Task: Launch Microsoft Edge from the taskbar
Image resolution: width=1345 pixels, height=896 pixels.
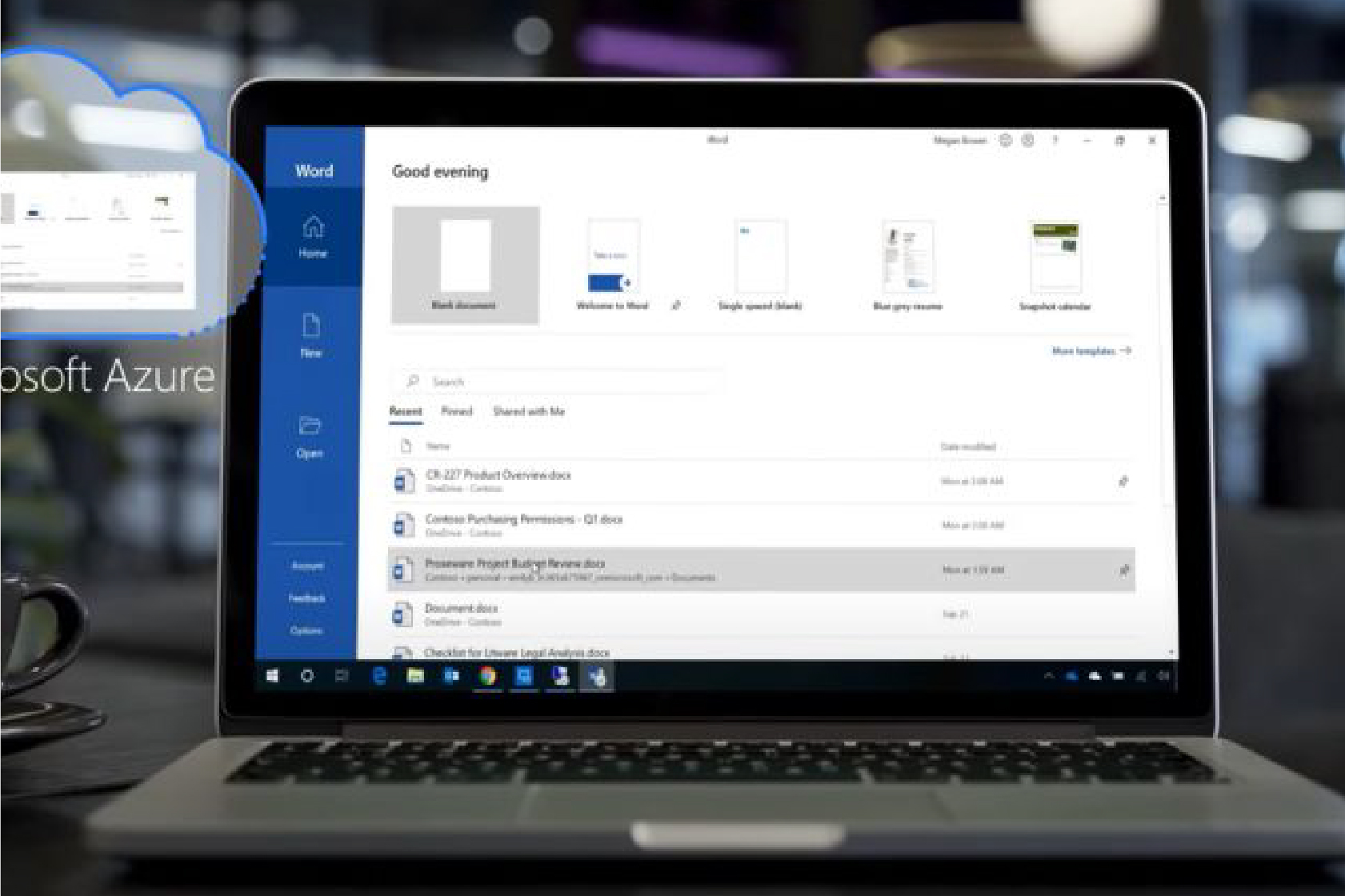Action: tap(379, 676)
